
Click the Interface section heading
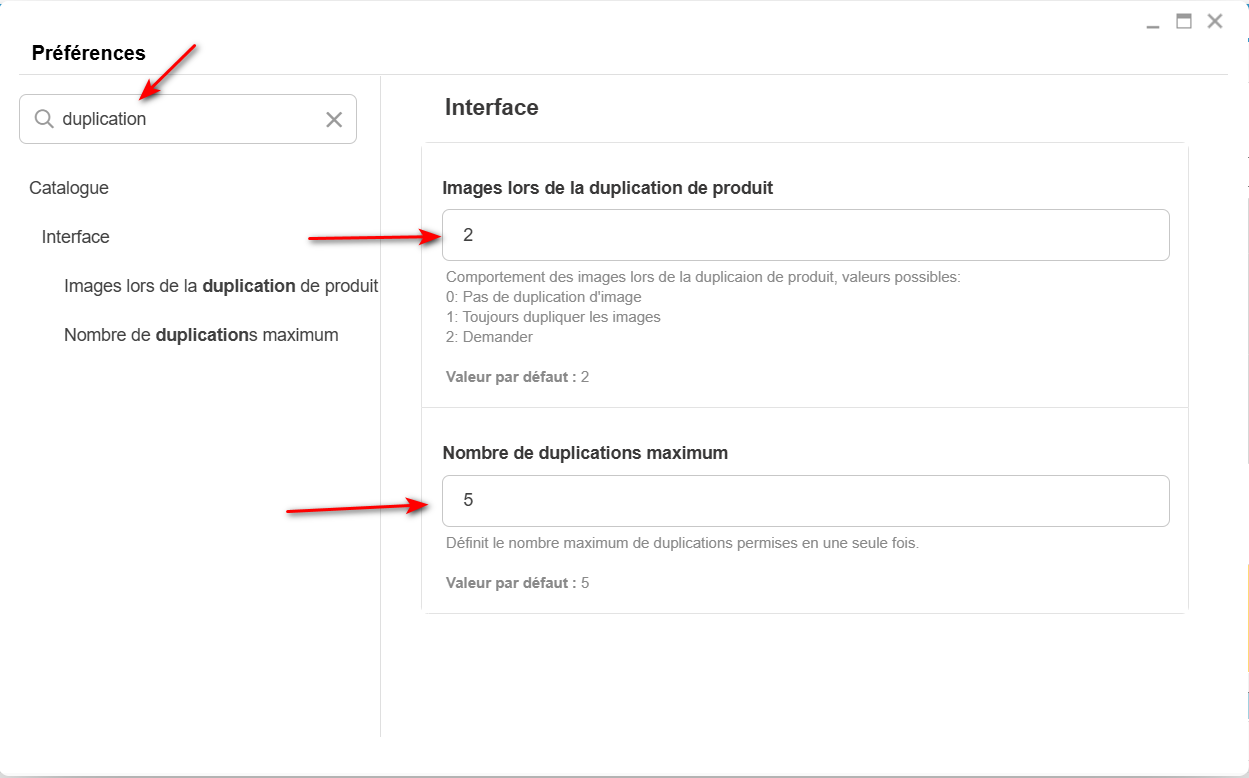point(491,107)
